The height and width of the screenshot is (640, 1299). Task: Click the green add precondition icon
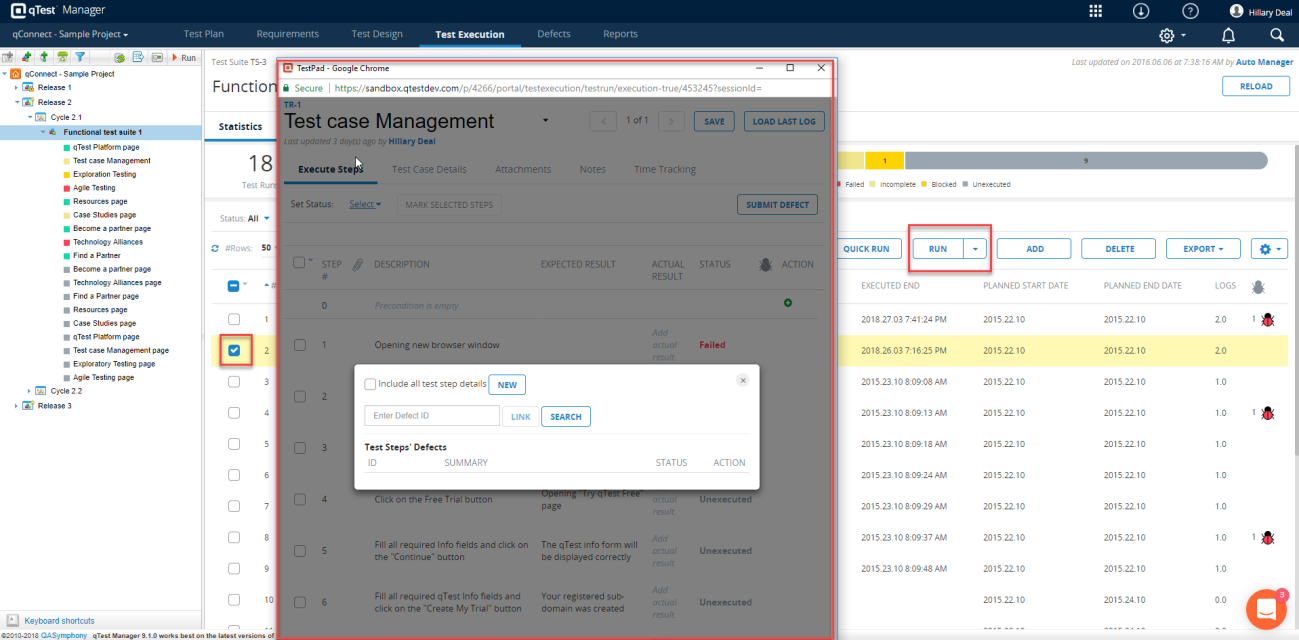[788, 302]
